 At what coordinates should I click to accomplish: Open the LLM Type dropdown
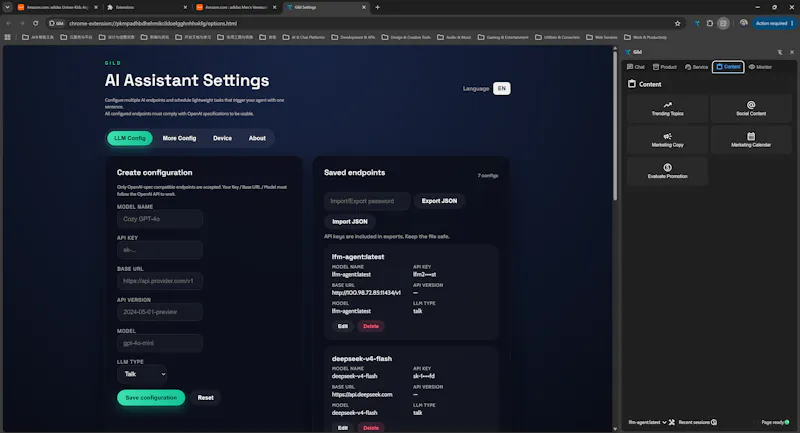142,374
